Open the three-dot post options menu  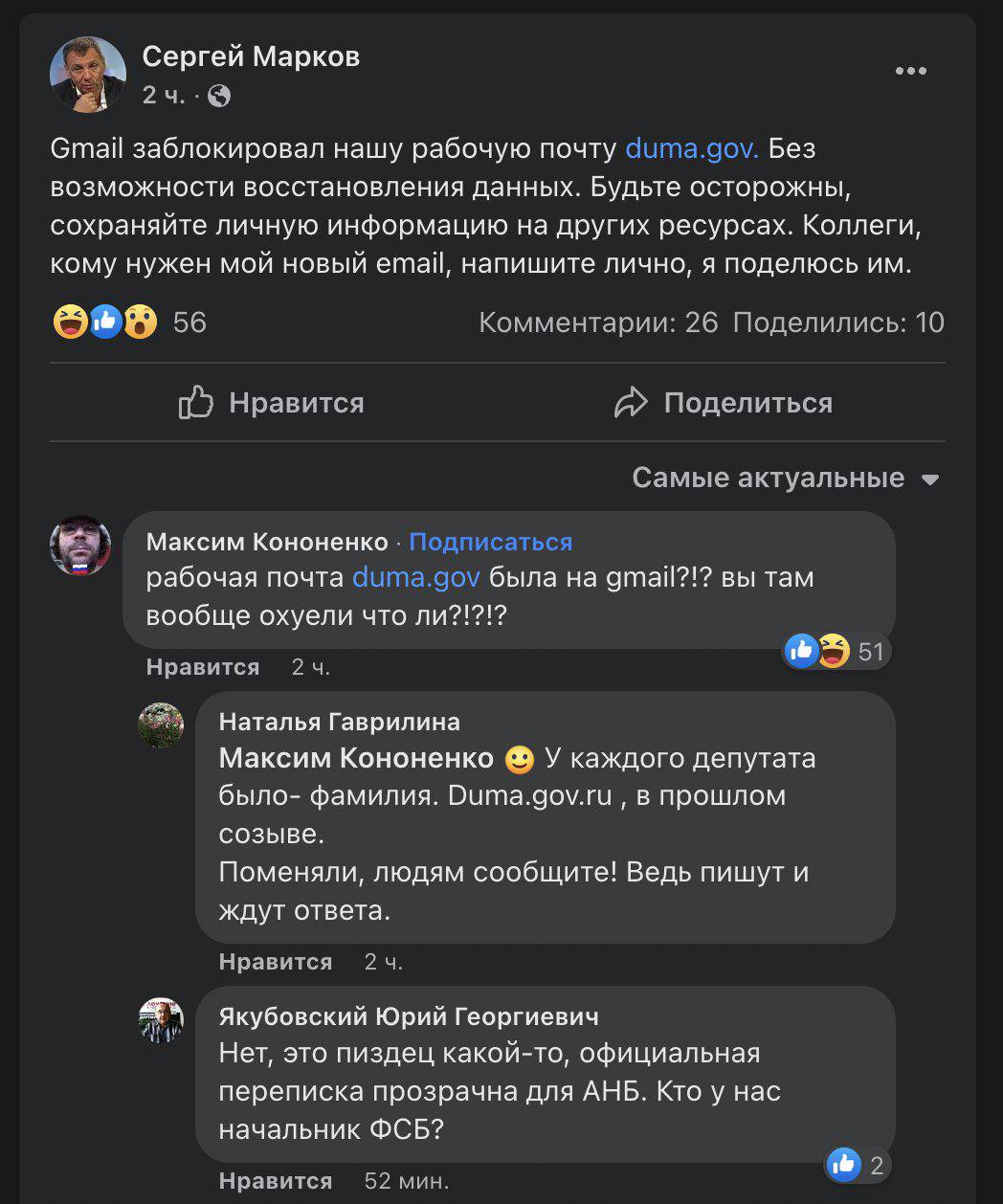910,71
